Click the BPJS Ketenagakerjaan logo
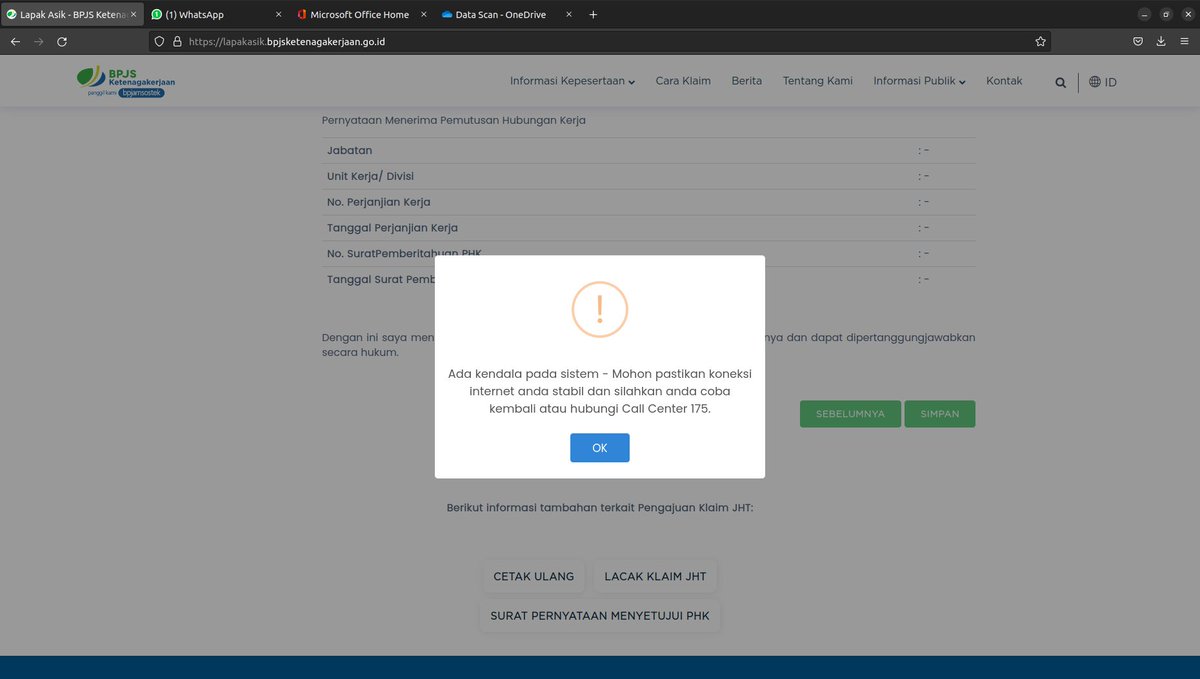Viewport: 1200px width, 679px height. coord(125,82)
